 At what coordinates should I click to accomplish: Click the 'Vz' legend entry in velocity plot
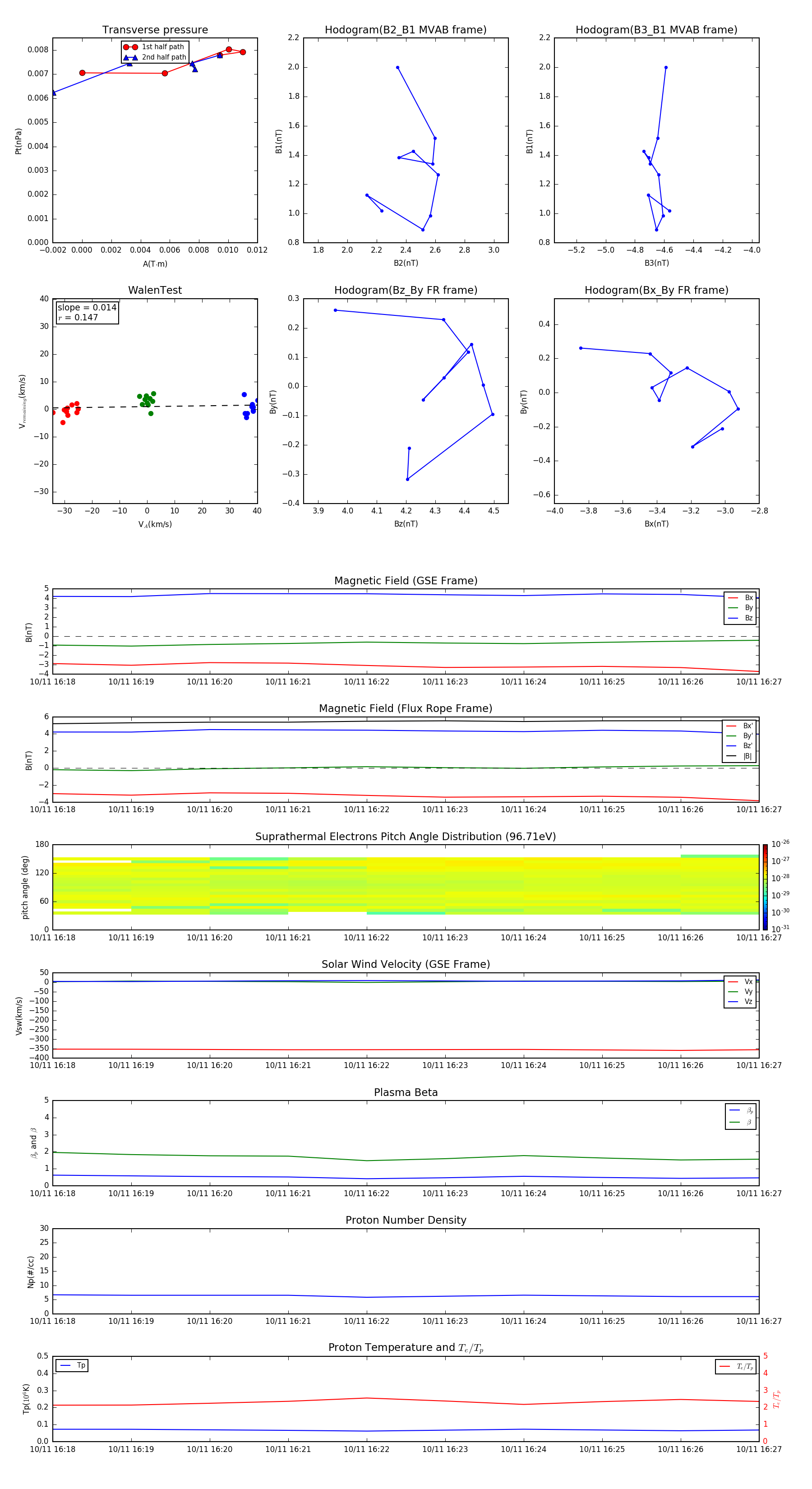coord(740,1002)
